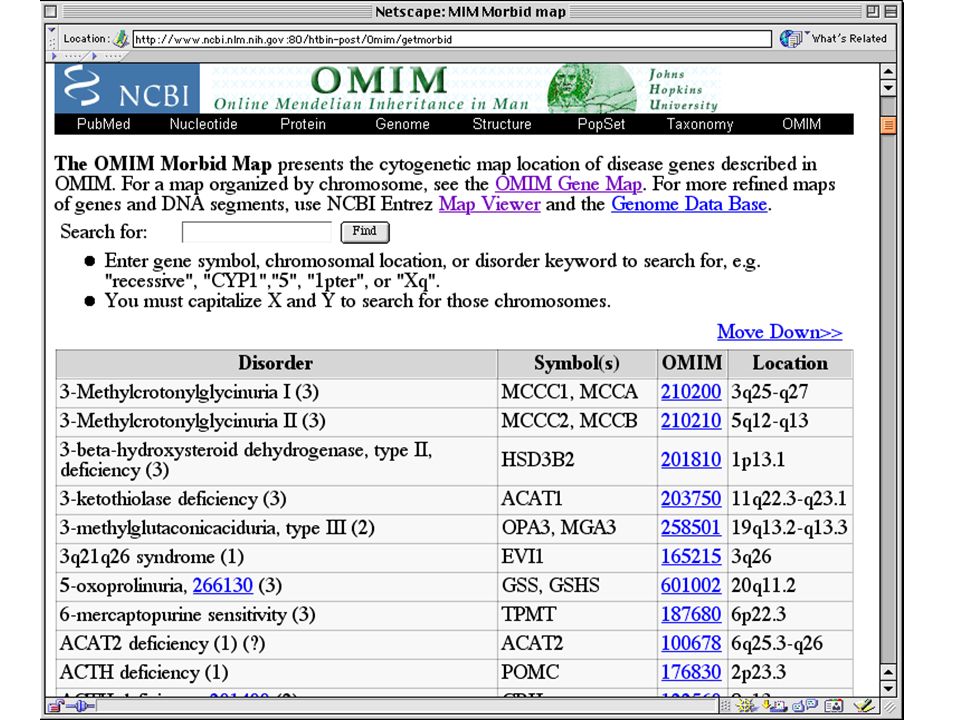Open OMIM entry 210210
The image size is (960, 720).
[x=691, y=421]
